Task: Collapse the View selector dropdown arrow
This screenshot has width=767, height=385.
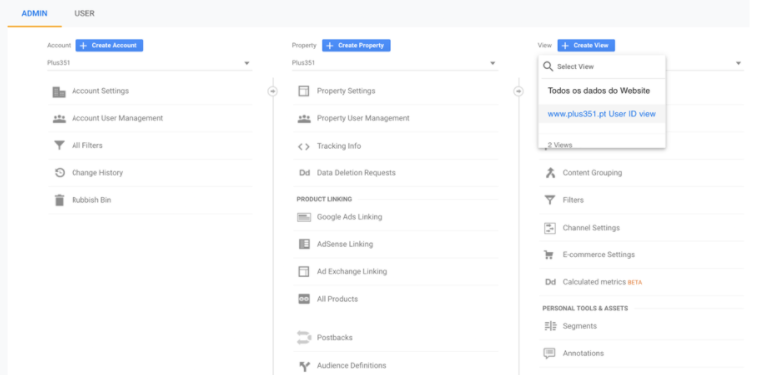Action: click(x=738, y=63)
